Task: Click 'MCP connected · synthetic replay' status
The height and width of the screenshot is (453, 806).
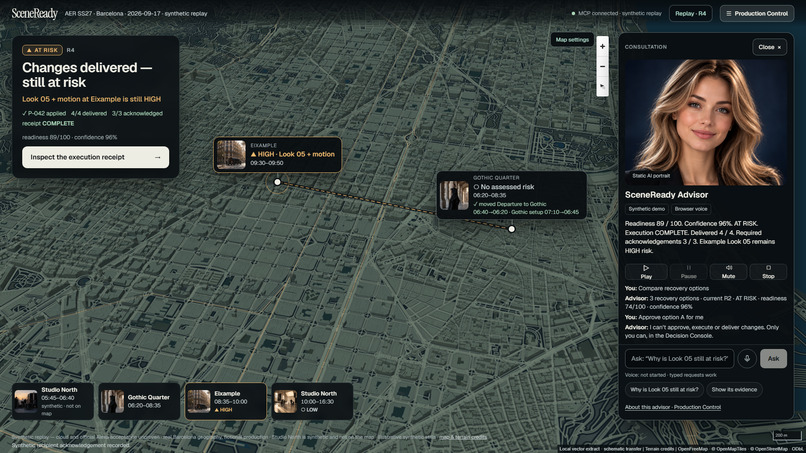Action: (x=617, y=13)
